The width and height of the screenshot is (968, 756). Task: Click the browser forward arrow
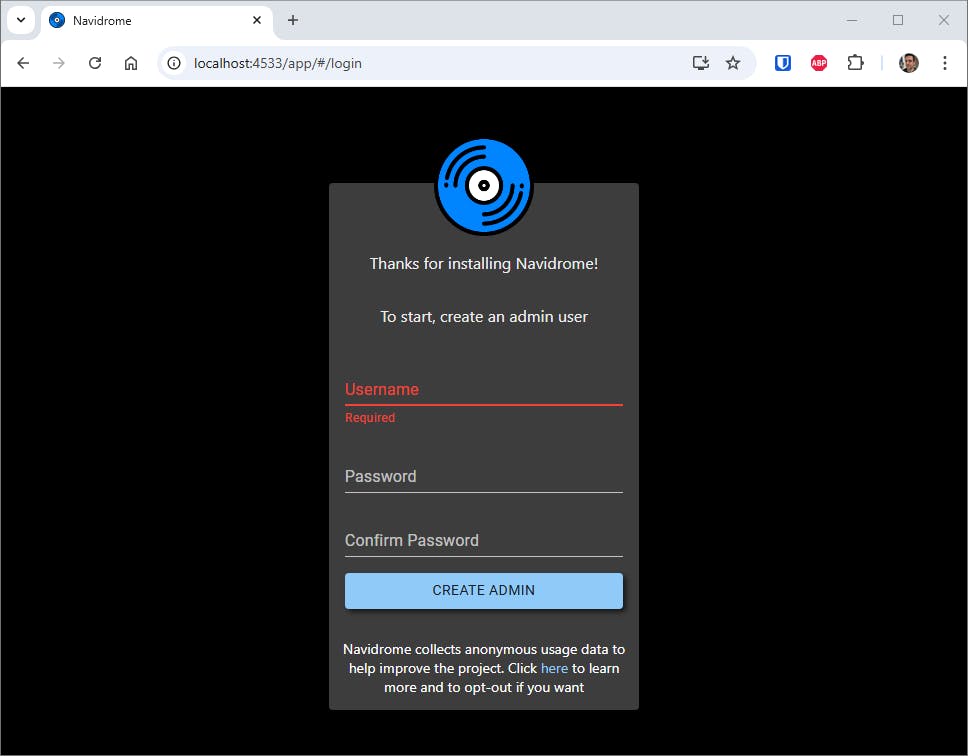pos(59,63)
